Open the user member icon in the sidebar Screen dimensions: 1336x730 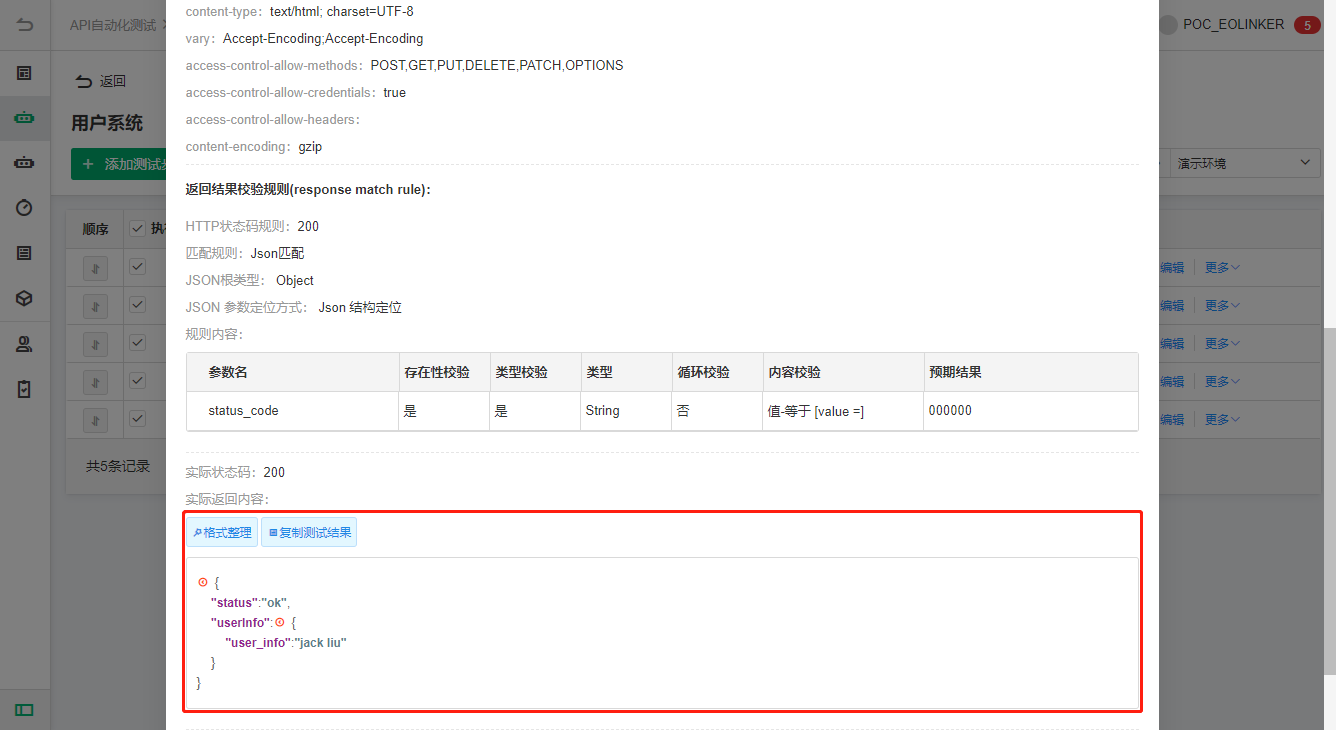click(25, 344)
